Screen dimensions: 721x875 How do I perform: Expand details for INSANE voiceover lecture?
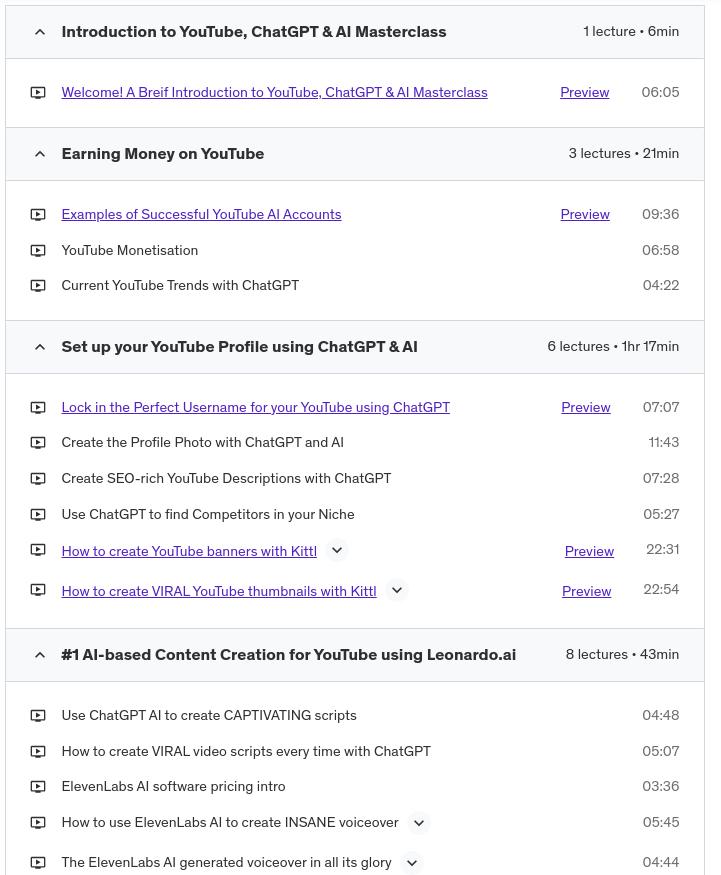point(419,823)
